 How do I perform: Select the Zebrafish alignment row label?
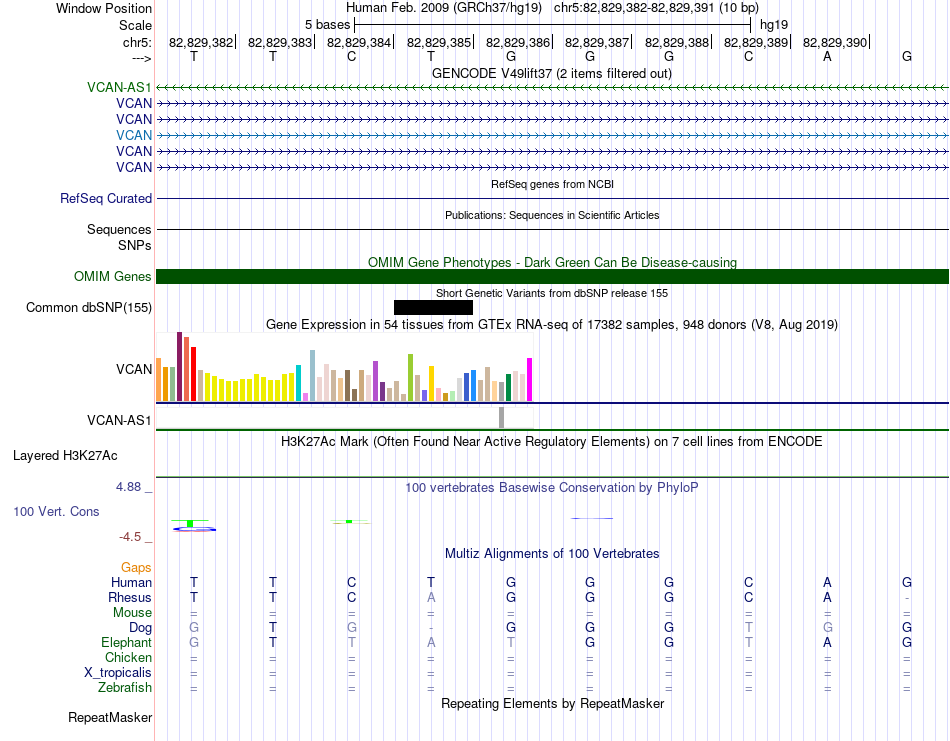pyautogui.click(x=125, y=688)
